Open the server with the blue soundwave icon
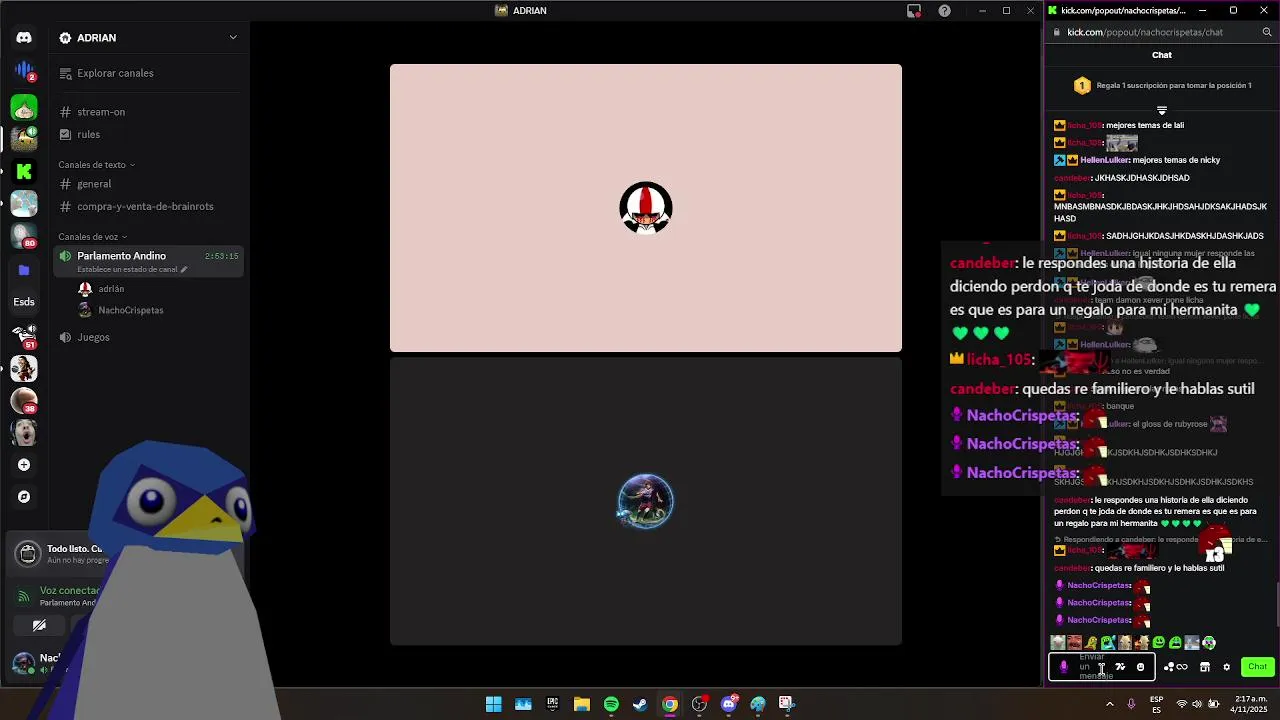 point(24,72)
